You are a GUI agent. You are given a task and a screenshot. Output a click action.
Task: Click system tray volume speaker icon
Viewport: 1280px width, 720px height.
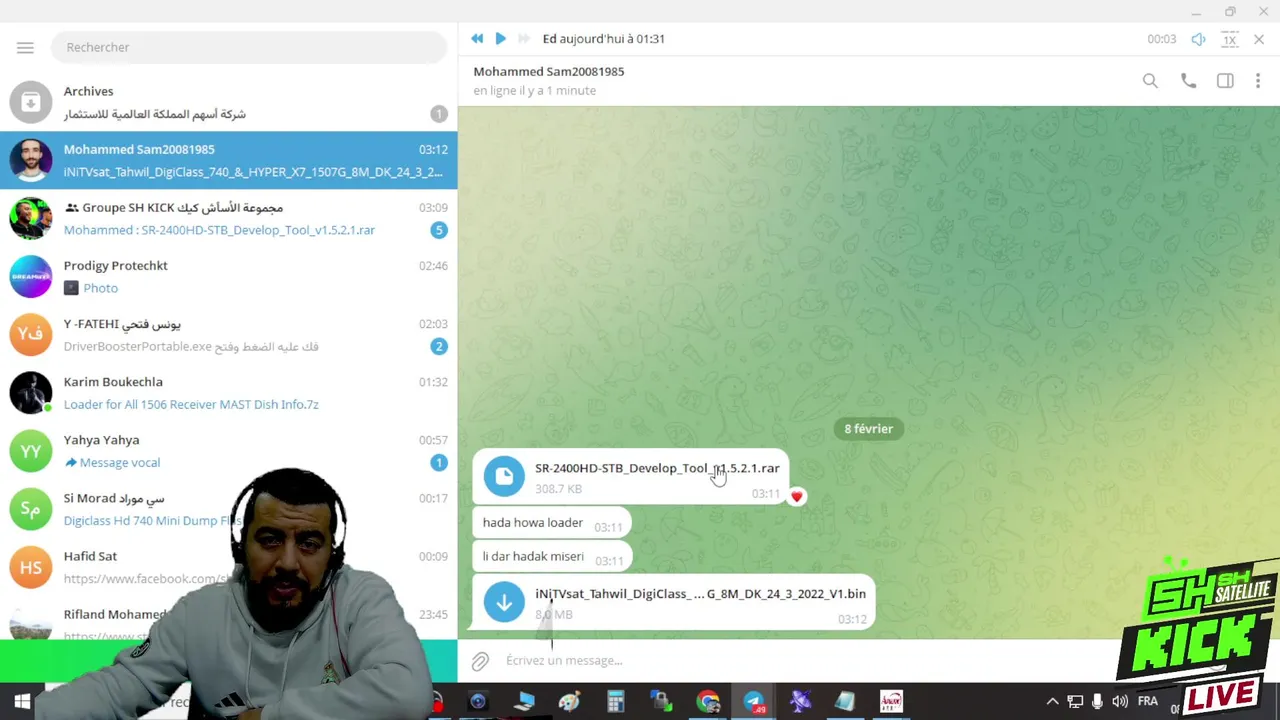coord(1120,702)
